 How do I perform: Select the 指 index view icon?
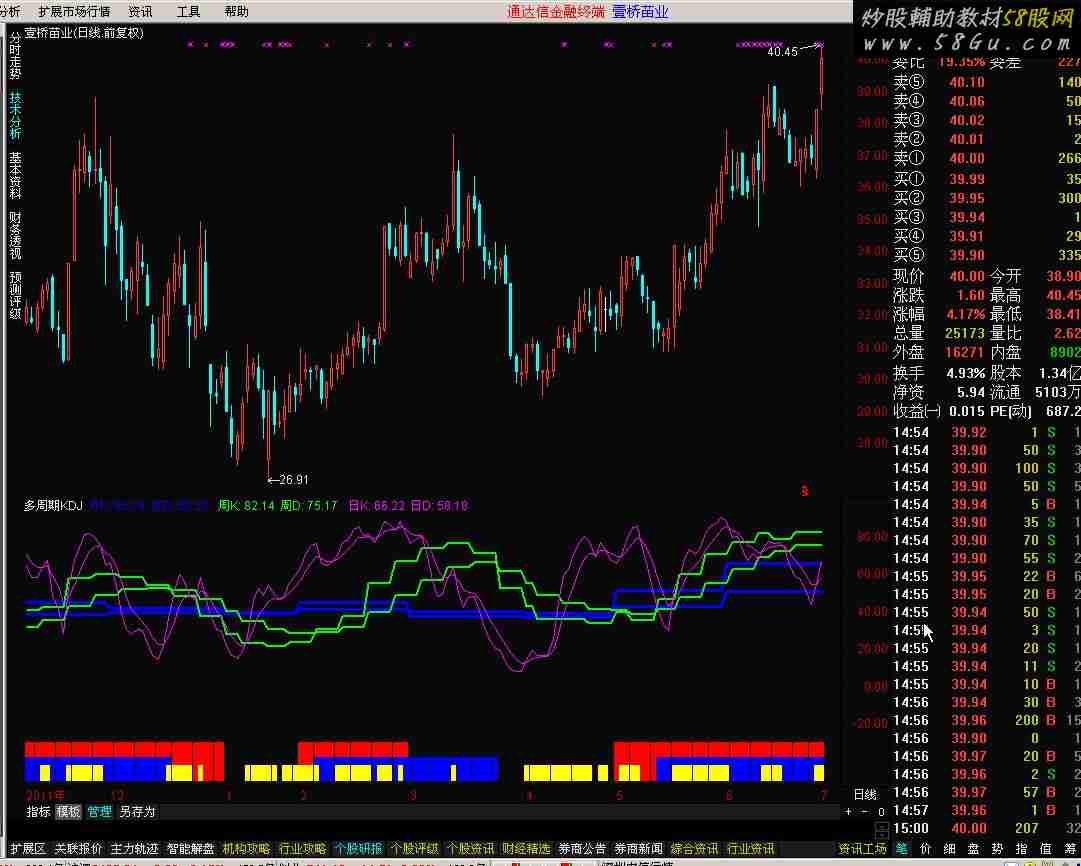tap(1021, 848)
